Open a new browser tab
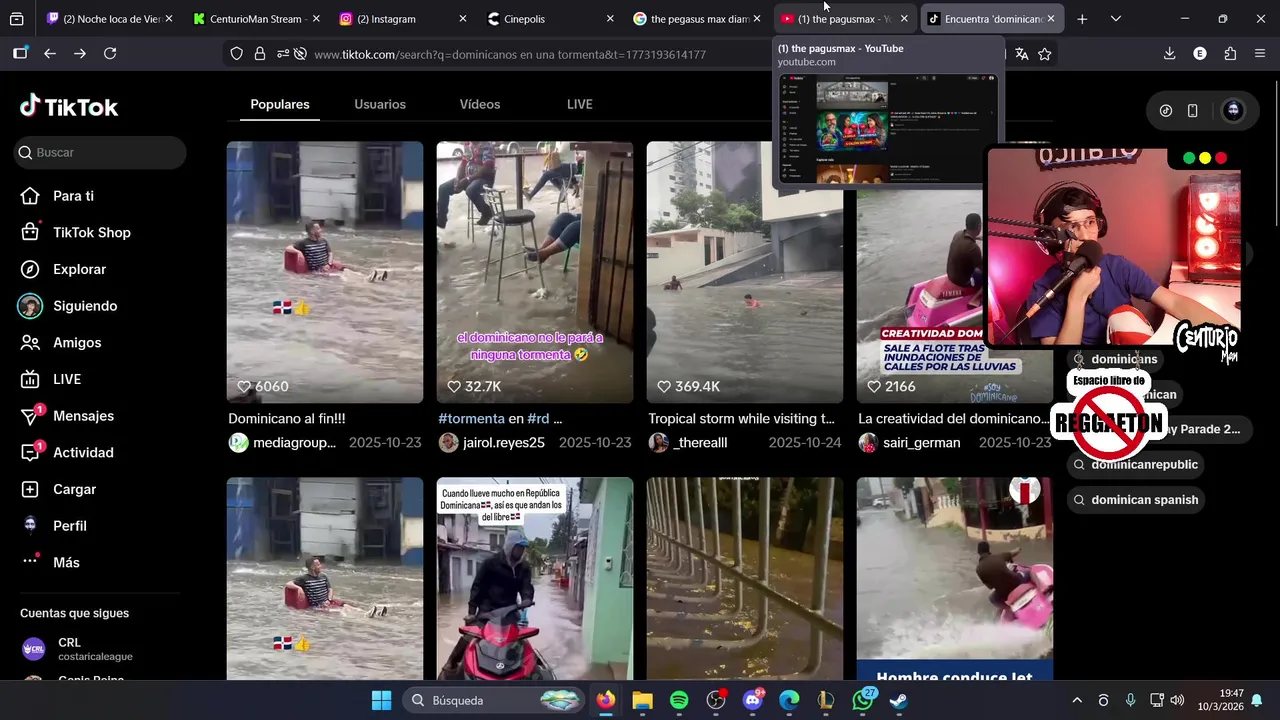This screenshot has height=720, width=1280. [x=1082, y=19]
